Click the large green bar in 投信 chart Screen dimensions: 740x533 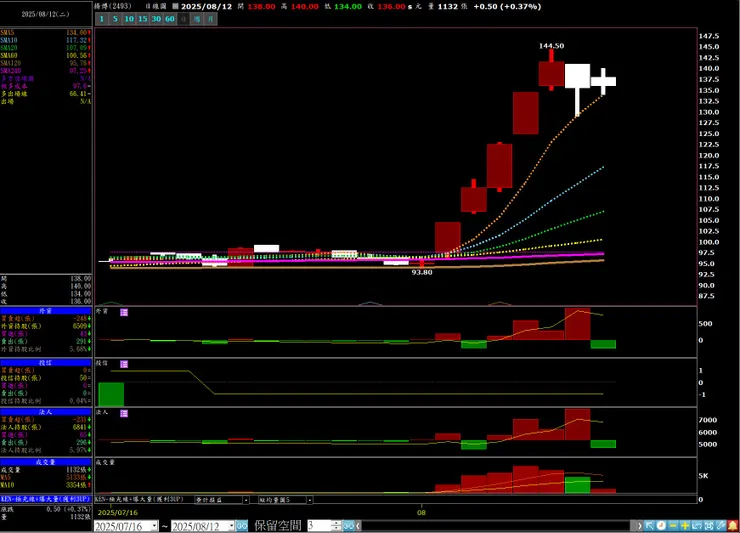click(x=111, y=394)
